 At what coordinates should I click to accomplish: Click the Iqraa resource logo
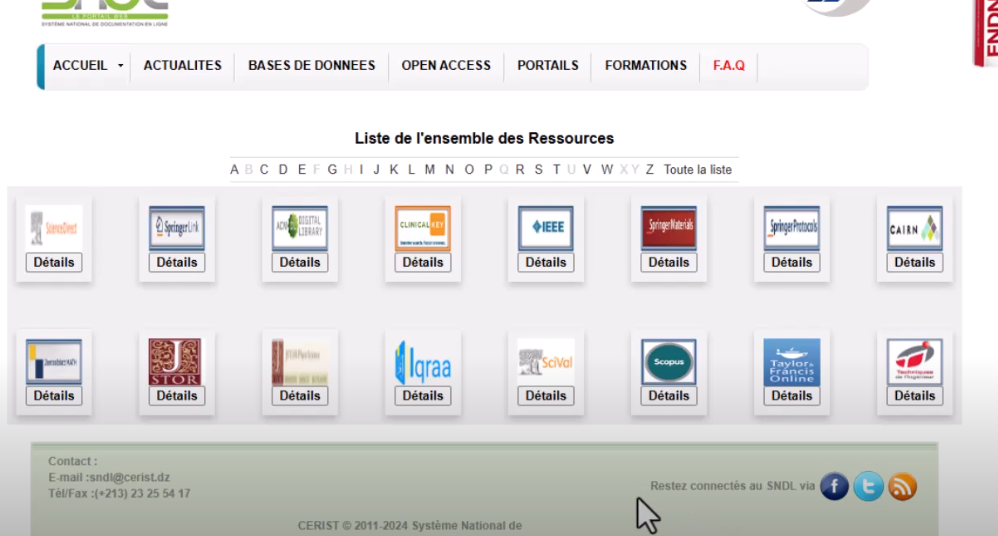point(423,362)
